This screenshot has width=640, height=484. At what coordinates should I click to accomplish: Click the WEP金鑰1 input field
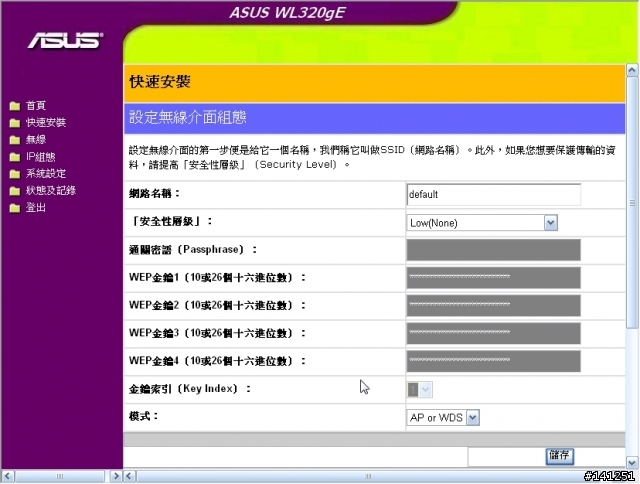click(493, 278)
